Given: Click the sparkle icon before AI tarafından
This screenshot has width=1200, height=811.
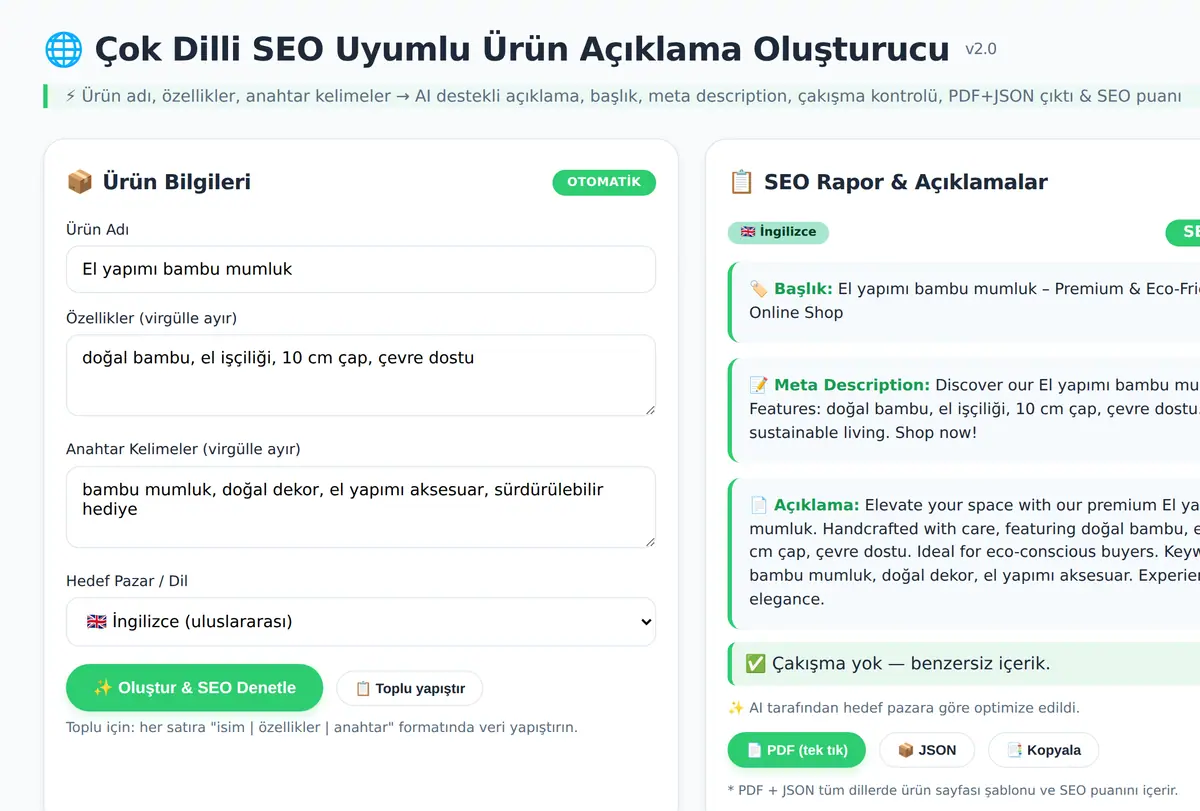Looking at the screenshot, I should tap(735, 708).
